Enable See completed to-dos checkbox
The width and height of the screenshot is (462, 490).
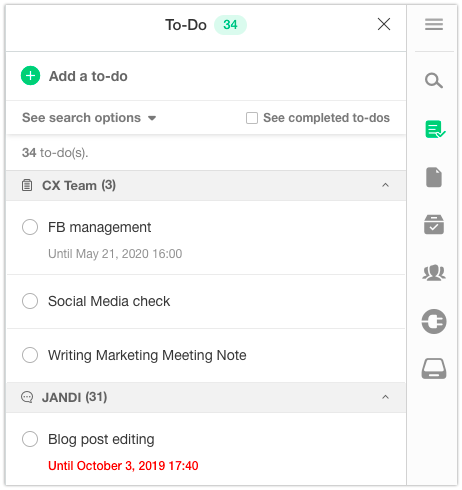252,118
